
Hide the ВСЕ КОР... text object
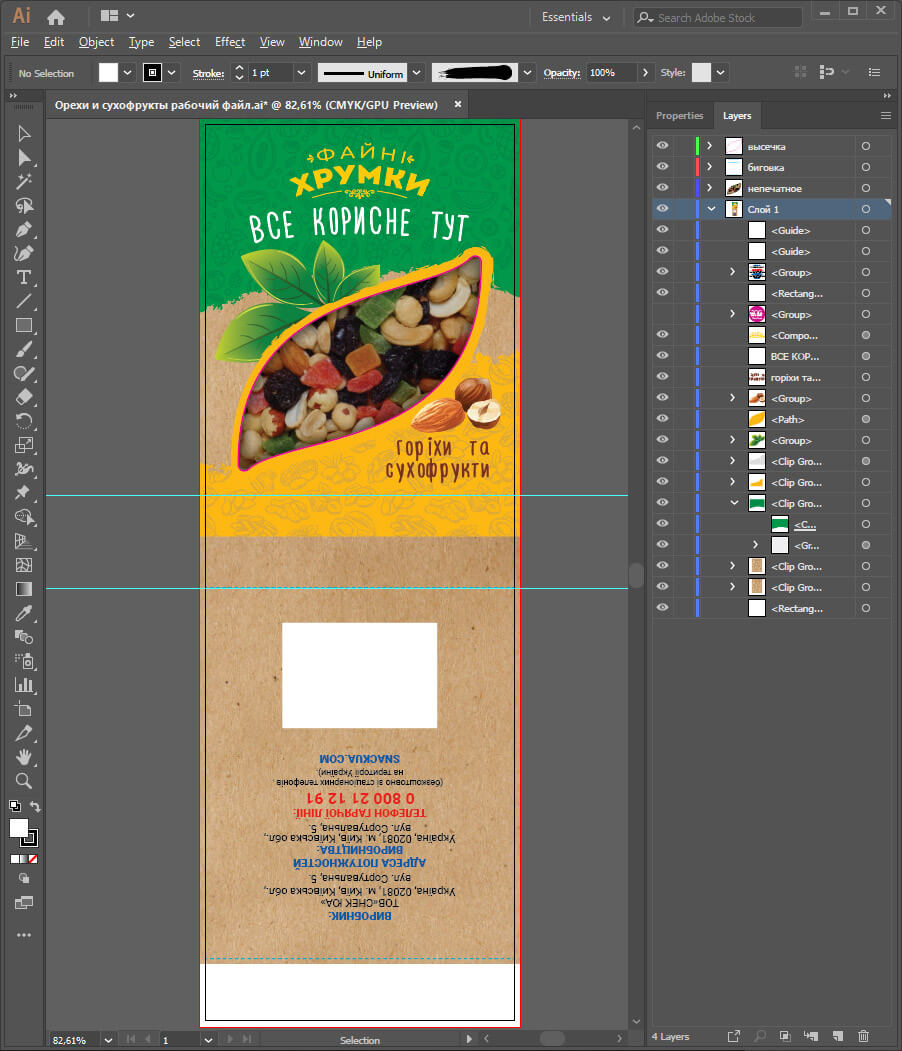coord(662,355)
